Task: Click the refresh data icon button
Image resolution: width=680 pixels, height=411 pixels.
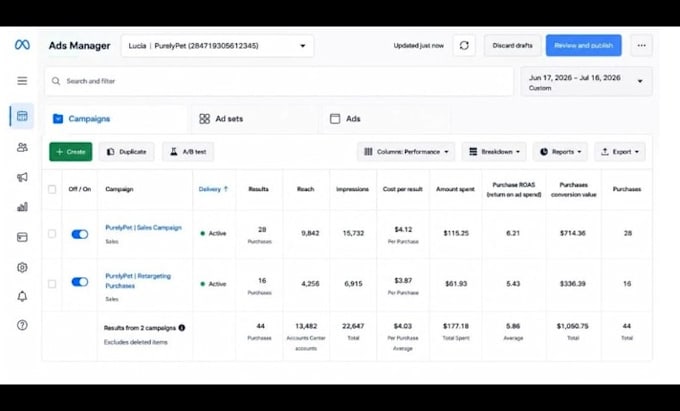Action: [x=464, y=46]
